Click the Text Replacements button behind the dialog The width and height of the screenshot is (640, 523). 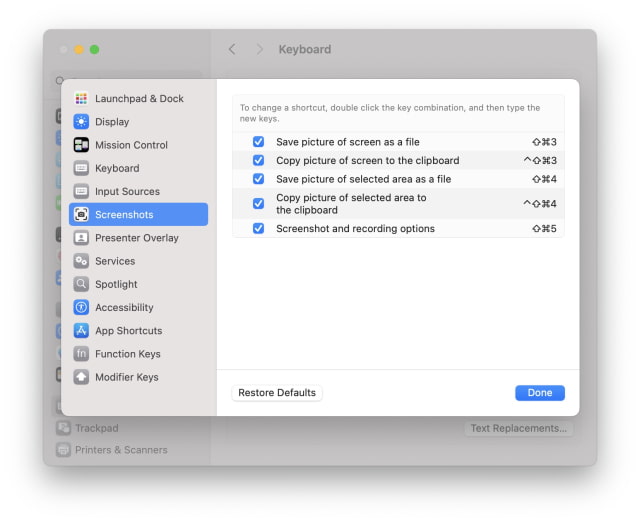point(519,428)
